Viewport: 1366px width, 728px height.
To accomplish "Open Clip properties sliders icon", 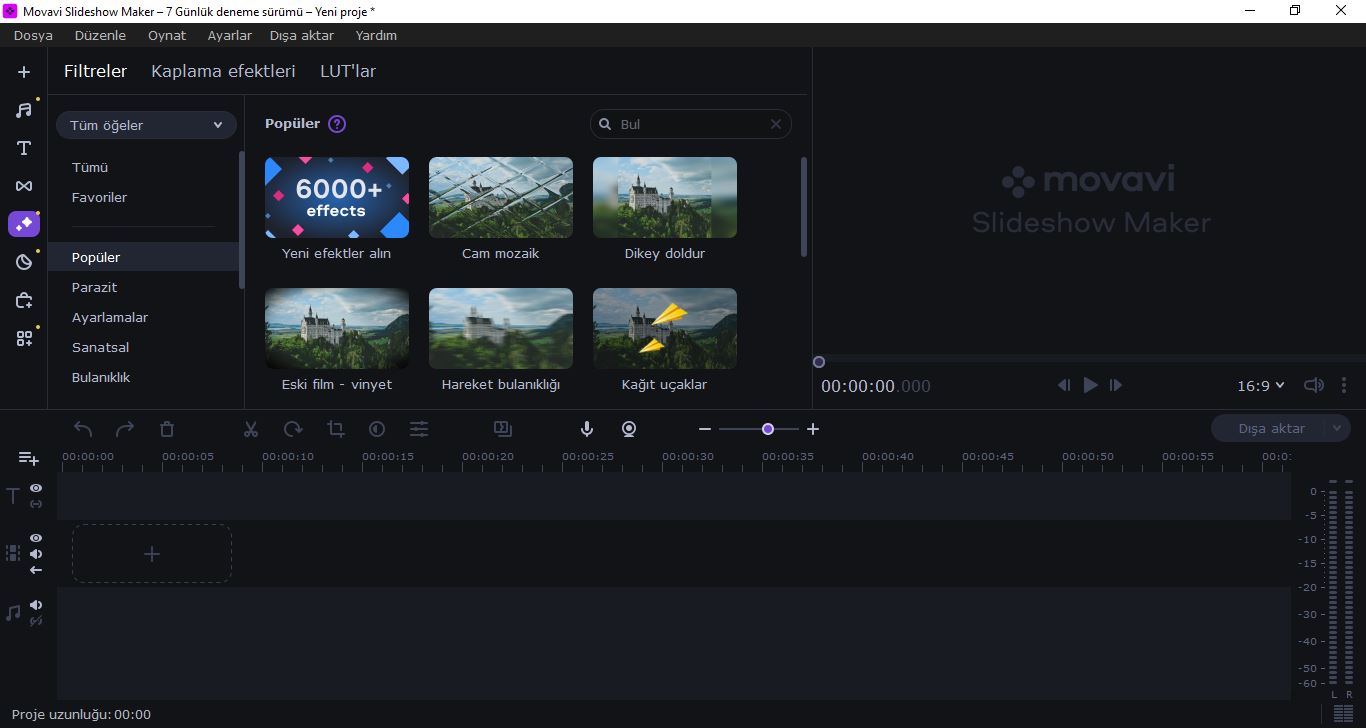I will [x=419, y=429].
